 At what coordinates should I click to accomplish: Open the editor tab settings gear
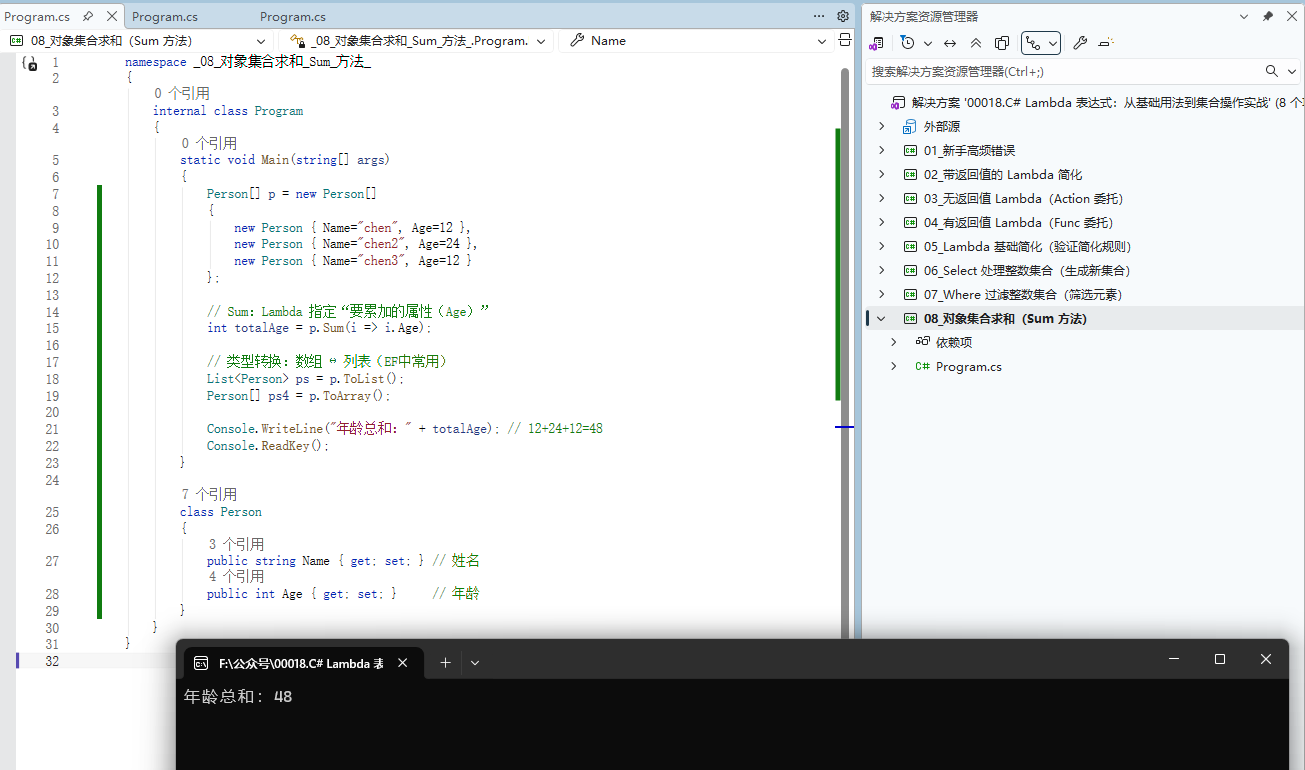point(843,16)
